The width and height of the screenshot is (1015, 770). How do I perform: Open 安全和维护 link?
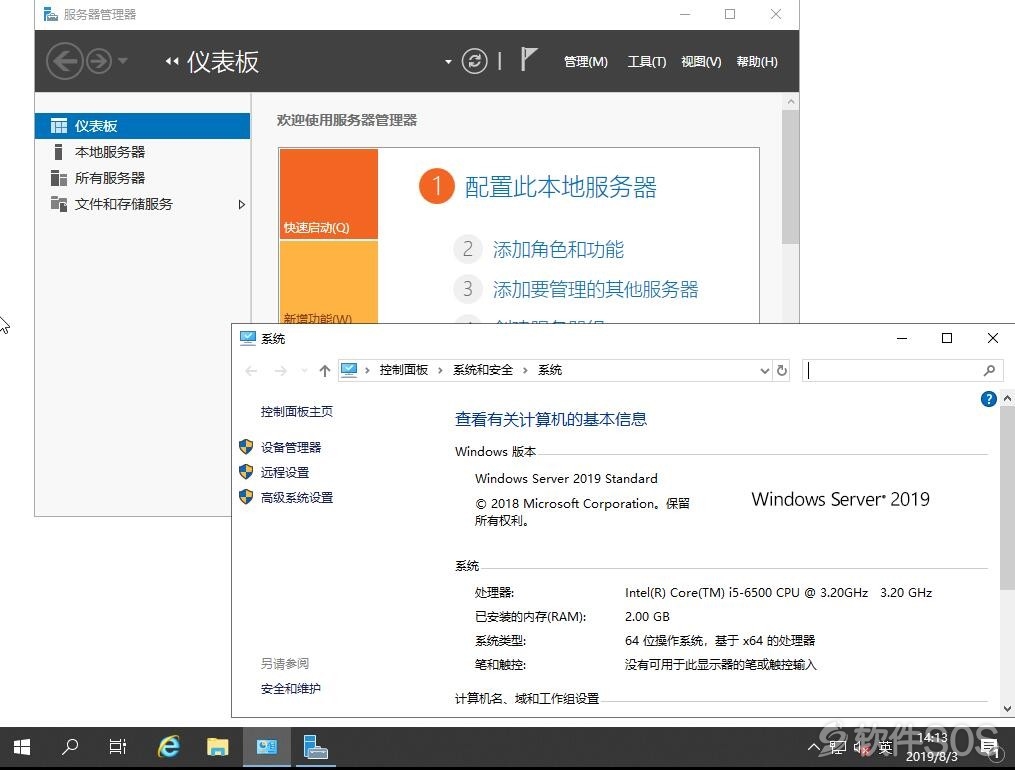pyautogui.click(x=291, y=688)
